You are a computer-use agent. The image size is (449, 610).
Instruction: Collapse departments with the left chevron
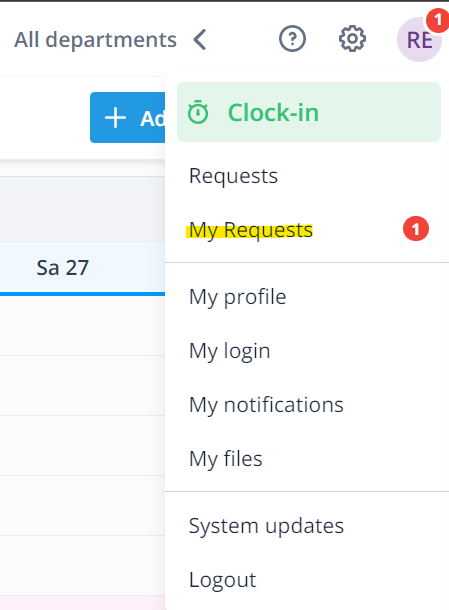click(x=200, y=40)
